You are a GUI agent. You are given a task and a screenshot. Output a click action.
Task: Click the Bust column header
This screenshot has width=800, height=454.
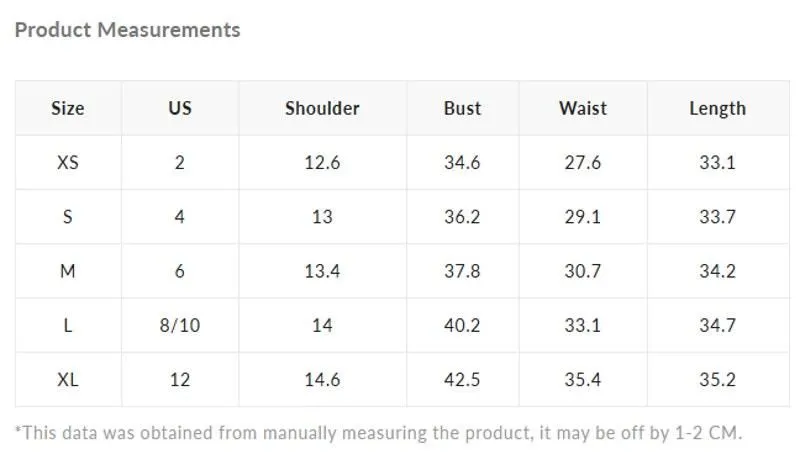click(462, 108)
